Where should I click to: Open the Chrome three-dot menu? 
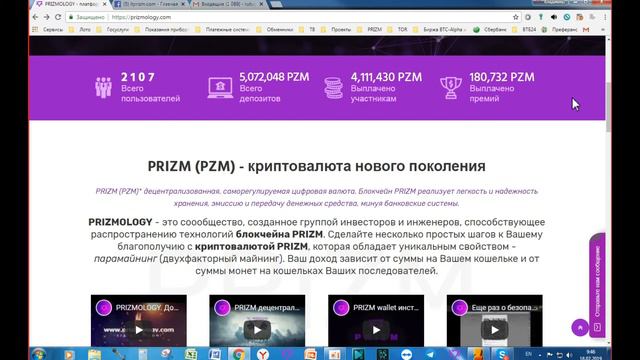pos(604,17)
